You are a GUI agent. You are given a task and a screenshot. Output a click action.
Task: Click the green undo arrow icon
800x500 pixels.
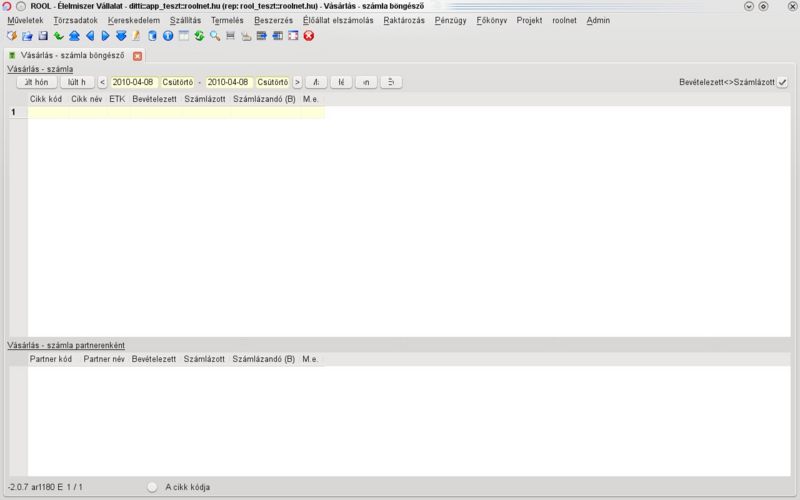pyautogui.click(x=59, y=36)
